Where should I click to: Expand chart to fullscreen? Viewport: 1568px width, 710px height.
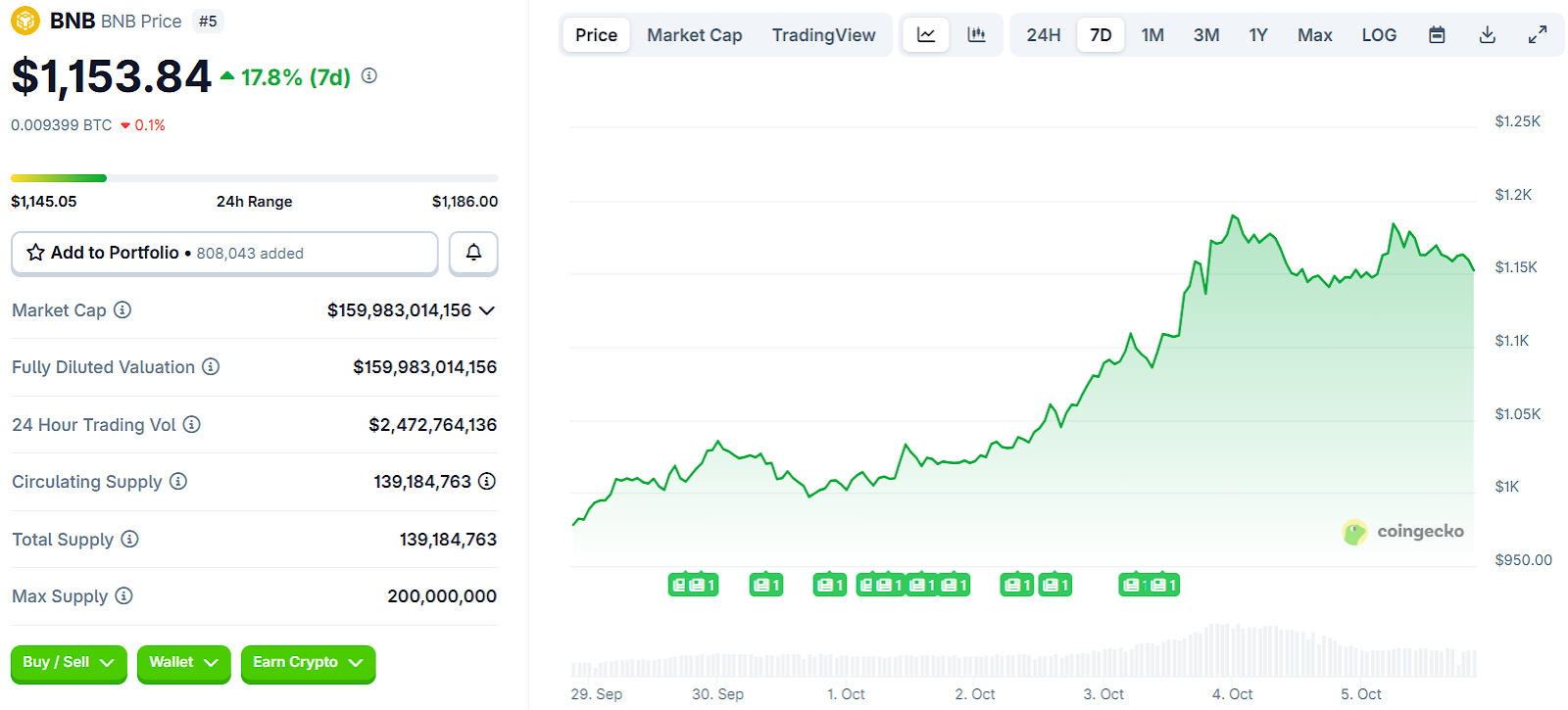[x=1538, y=35]
